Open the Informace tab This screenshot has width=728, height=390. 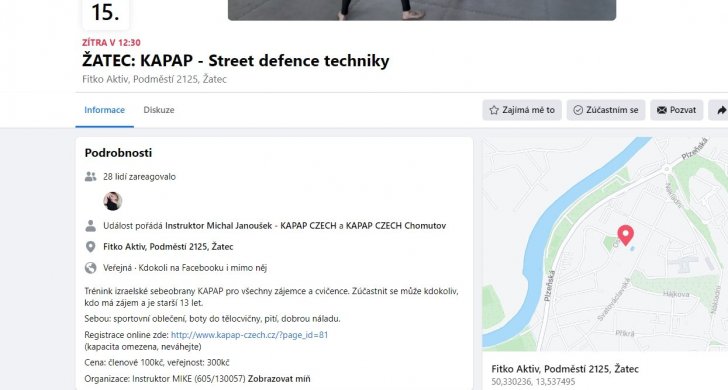pos(104,110)
